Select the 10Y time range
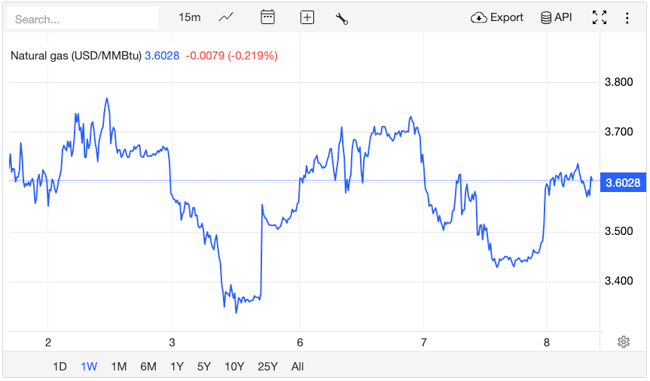650x381 pixels. 234,366
